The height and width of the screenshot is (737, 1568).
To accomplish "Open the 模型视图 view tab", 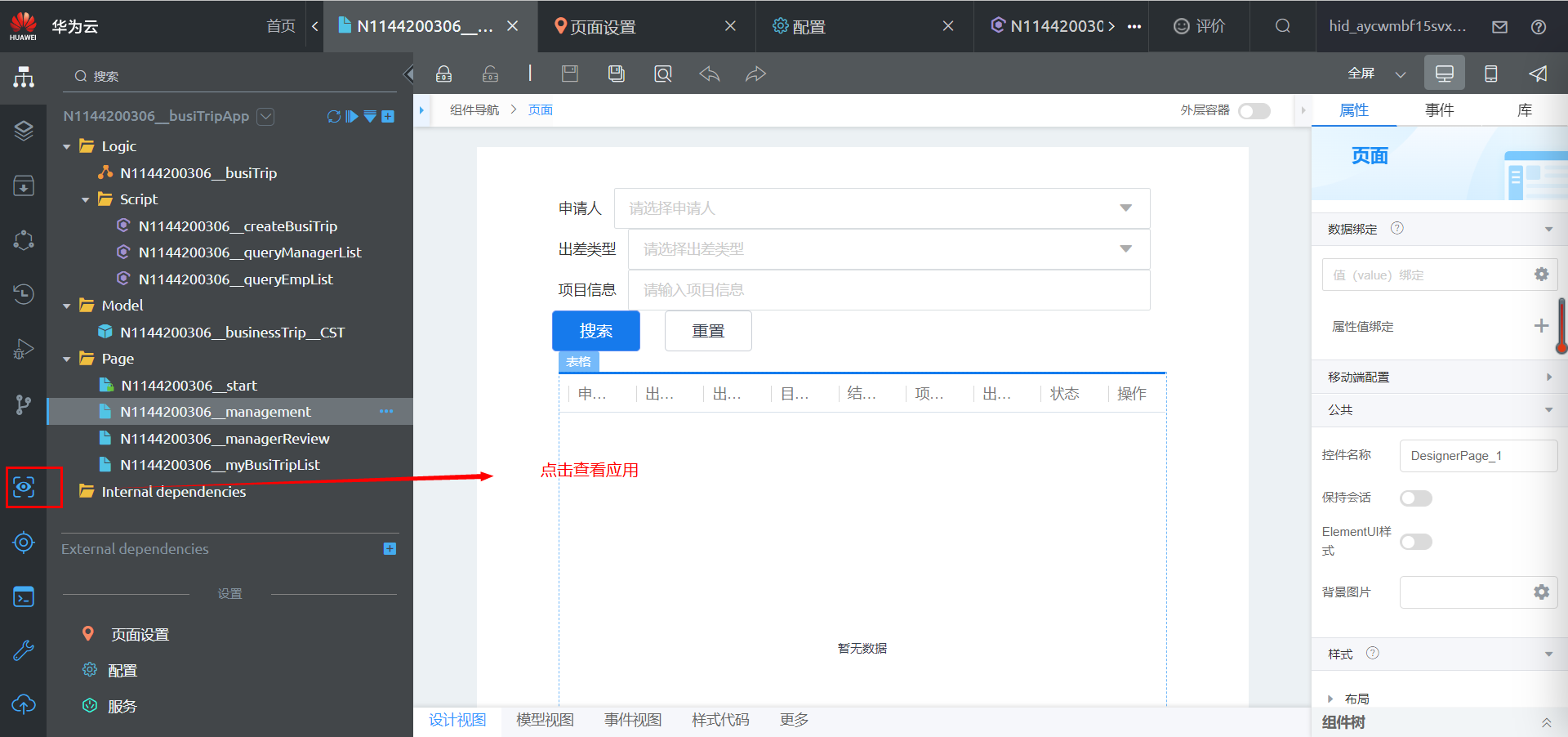I will (544, 720).
